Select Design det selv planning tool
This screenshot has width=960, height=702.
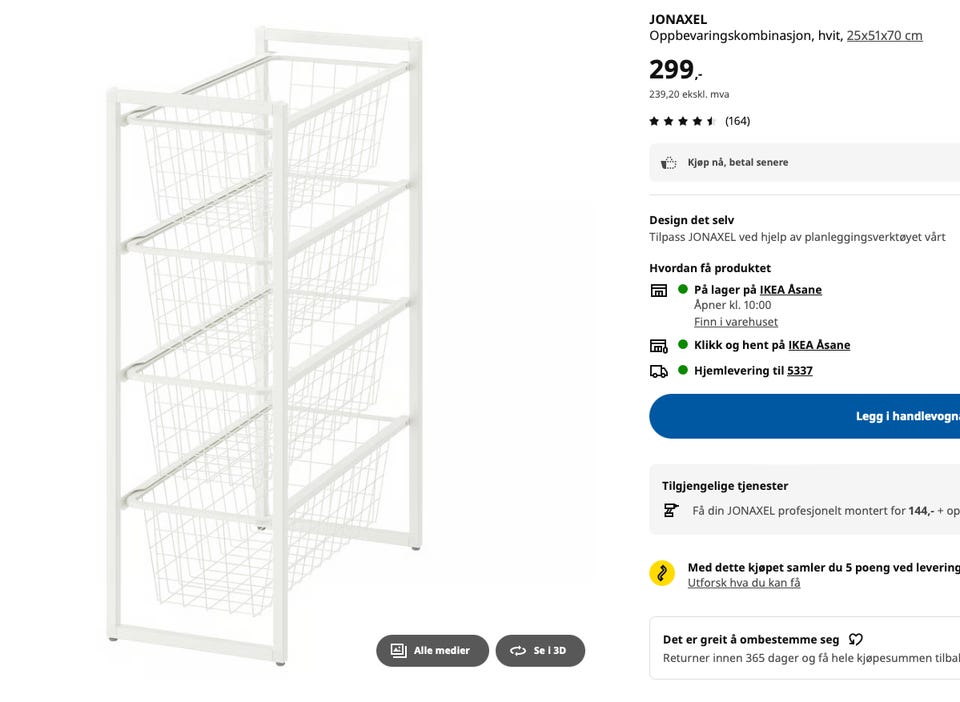pyautogui.click(x=797, y=229)
